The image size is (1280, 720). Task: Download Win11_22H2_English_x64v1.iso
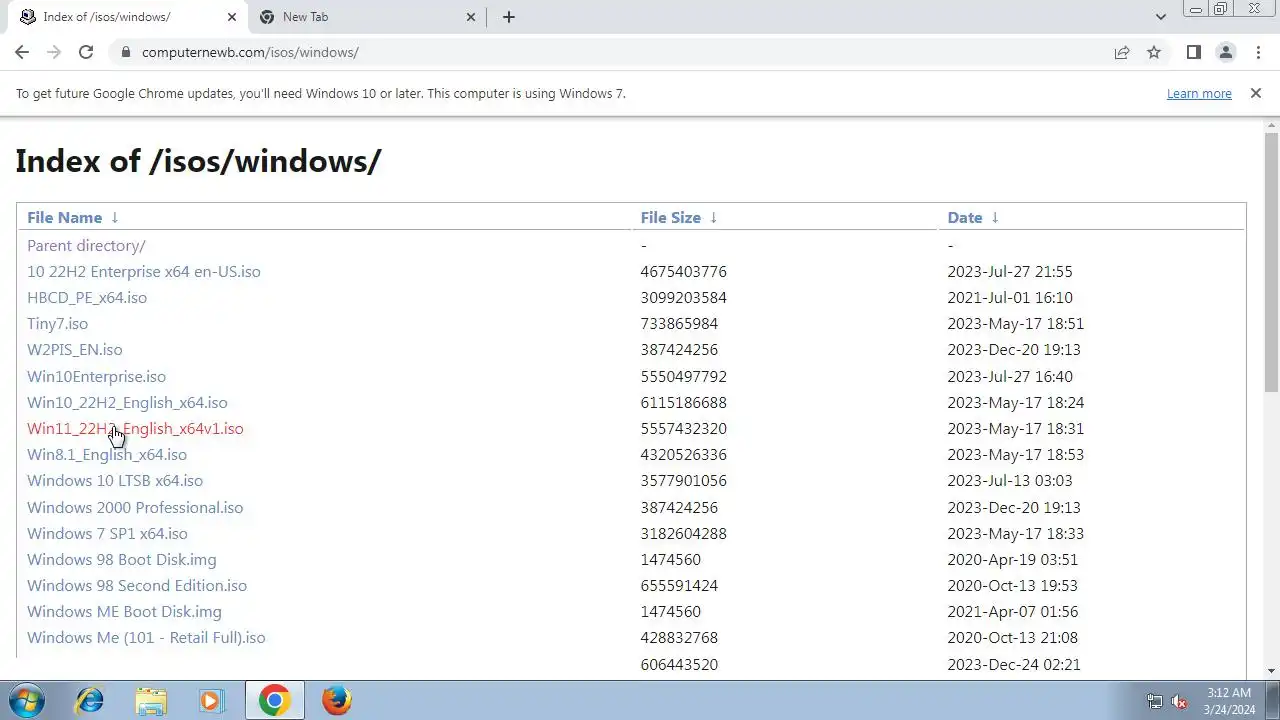point(135,428)
